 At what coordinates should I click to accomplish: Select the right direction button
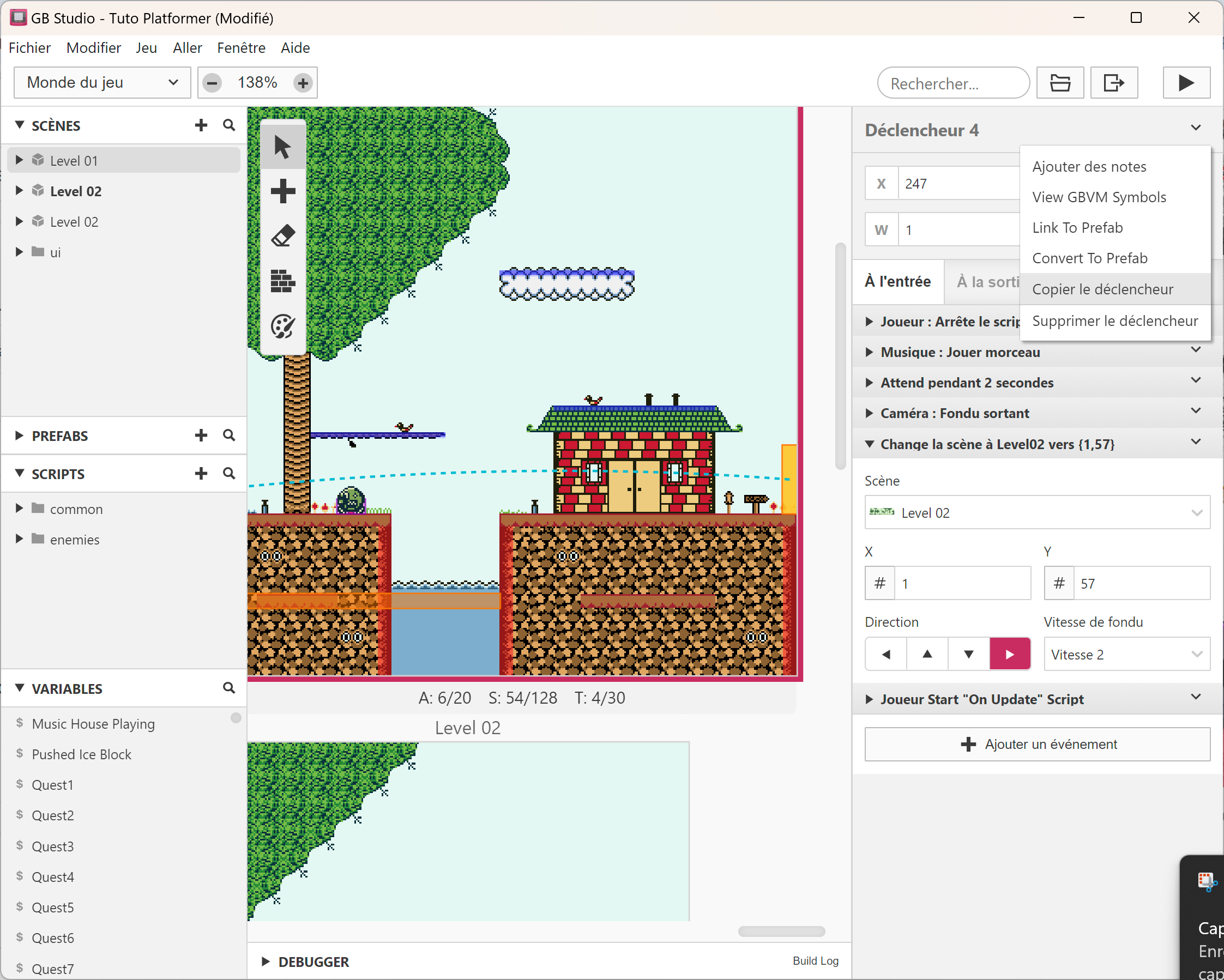coord(1009,654)
